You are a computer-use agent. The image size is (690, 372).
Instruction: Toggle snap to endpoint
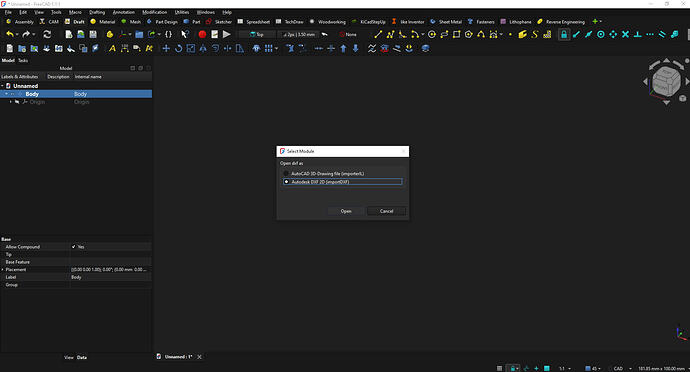pos(576,34)
